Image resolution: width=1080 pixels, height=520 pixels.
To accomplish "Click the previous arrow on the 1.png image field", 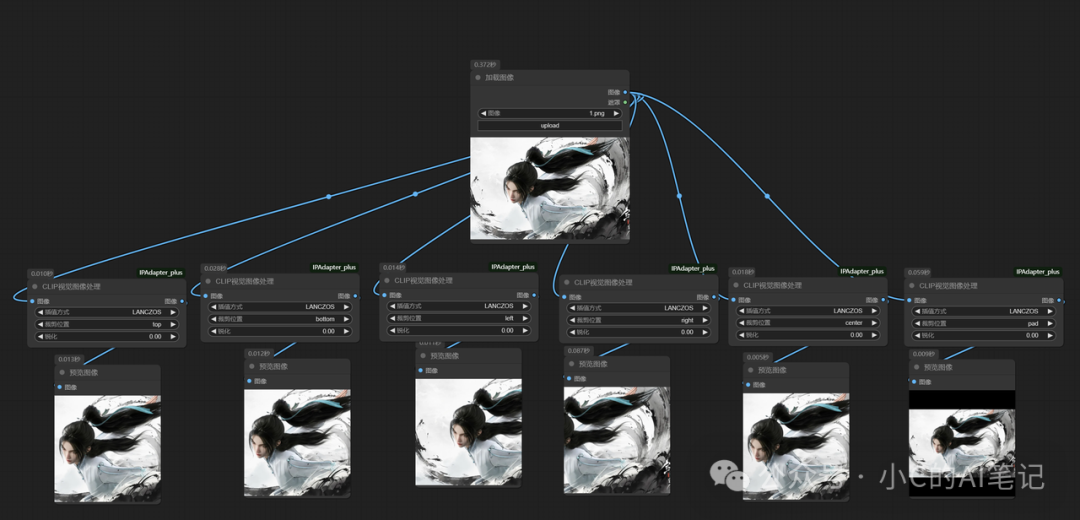I will (484, 113).
